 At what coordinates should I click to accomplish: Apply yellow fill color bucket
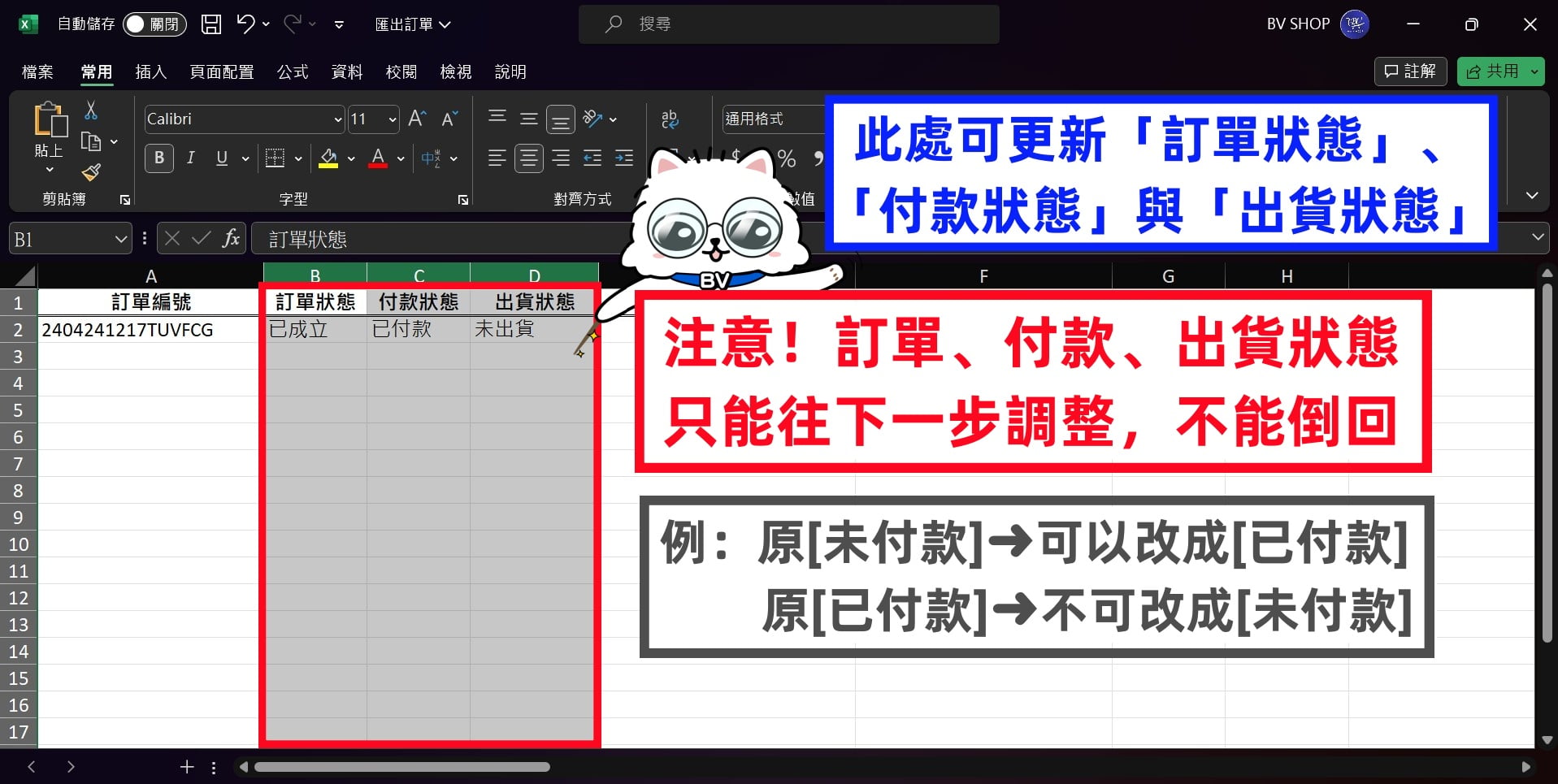(328, 158)
